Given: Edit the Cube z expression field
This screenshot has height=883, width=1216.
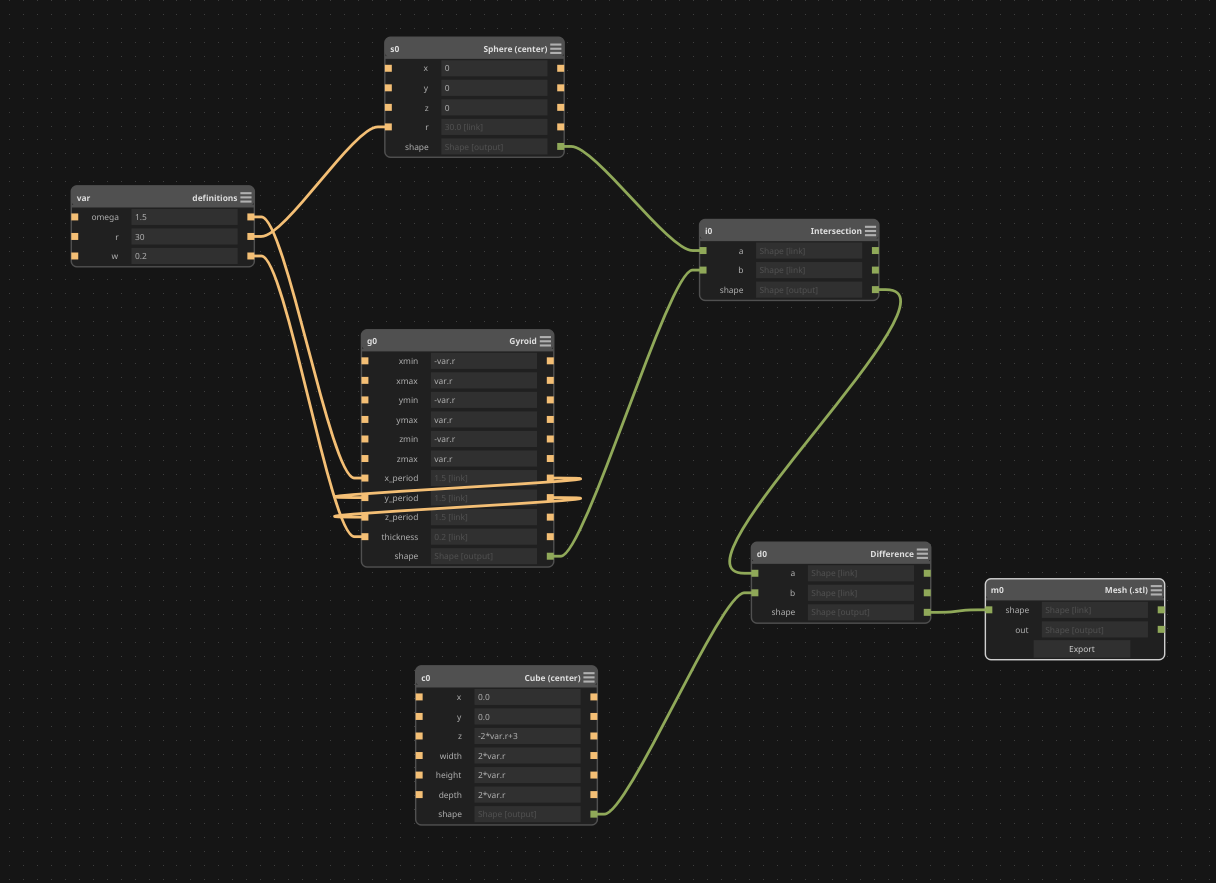Looking at the screenshot, I should 527,736.
